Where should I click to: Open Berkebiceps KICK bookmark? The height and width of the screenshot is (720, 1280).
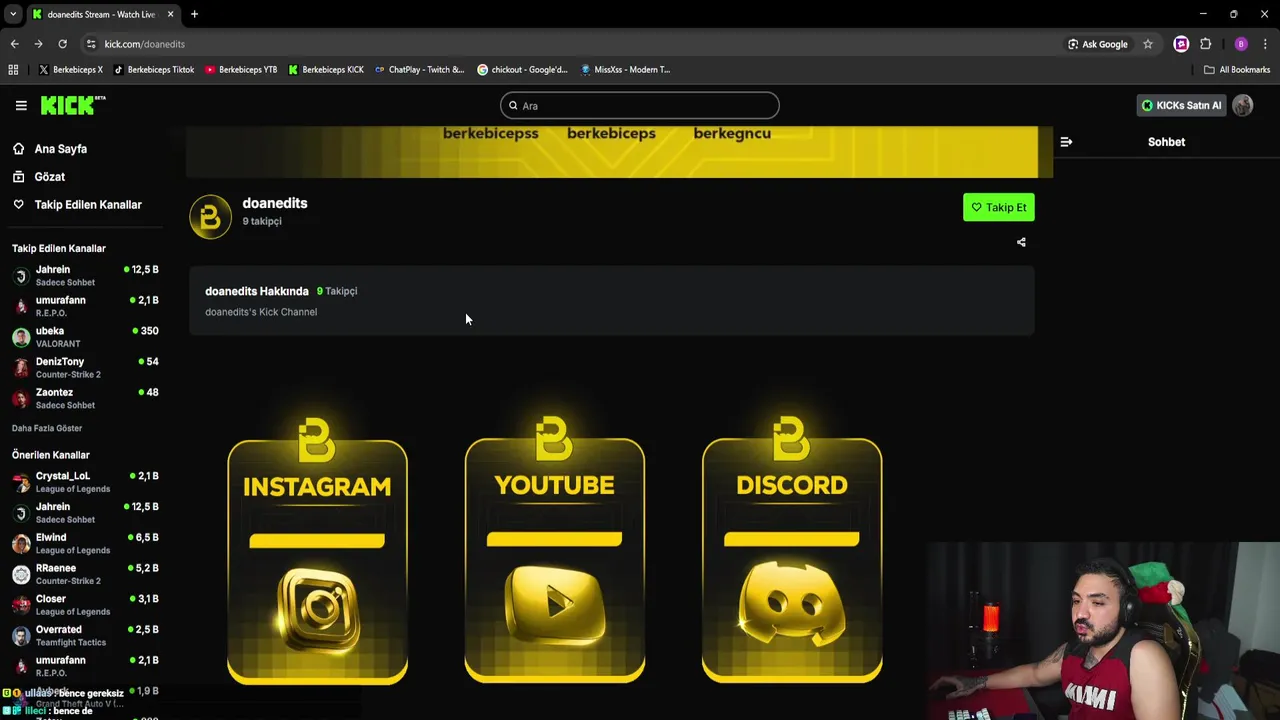(x=326, y=70)
